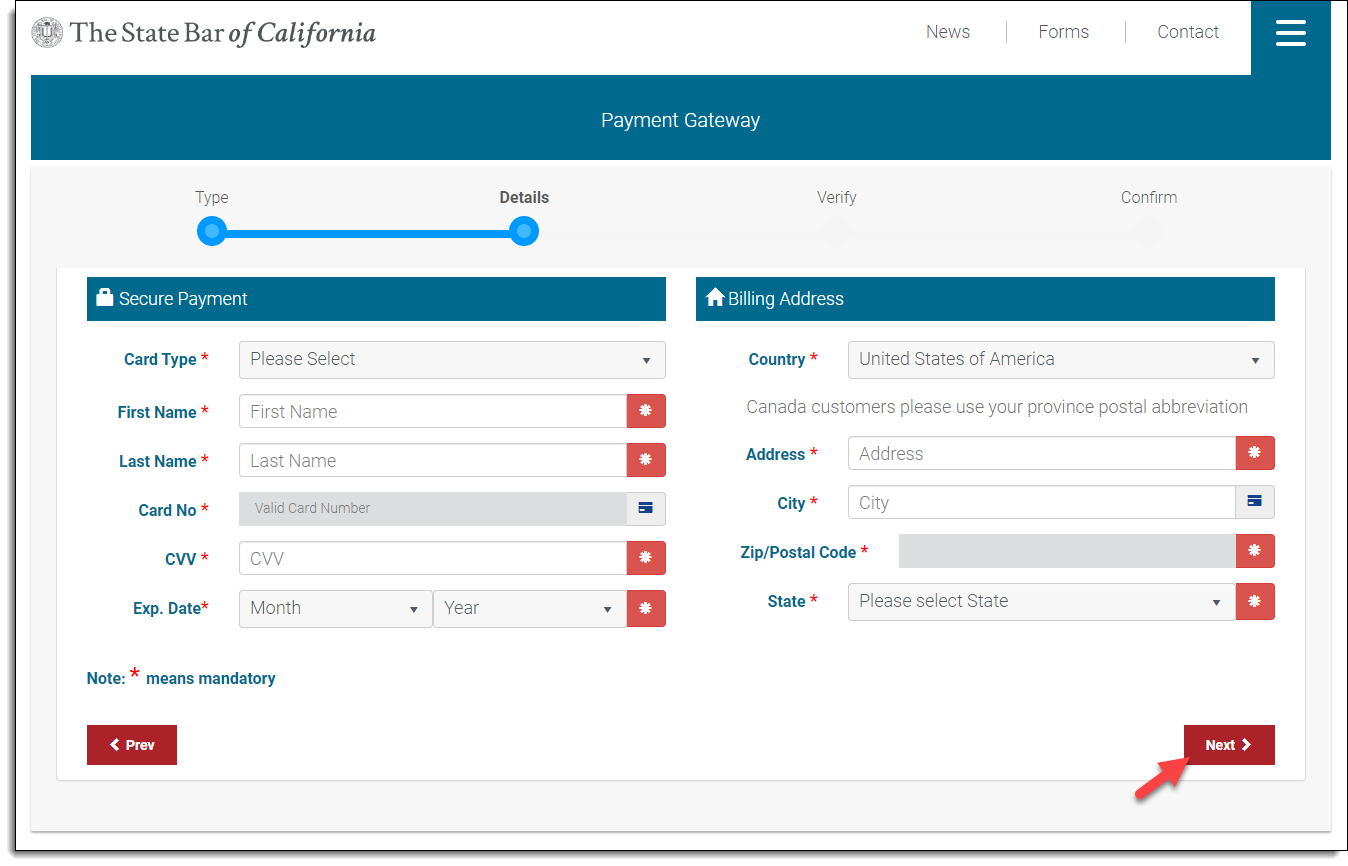Click the red asterisk icon beside First Name
This screenshot has width=1348, height=866.
pos(646,411)
